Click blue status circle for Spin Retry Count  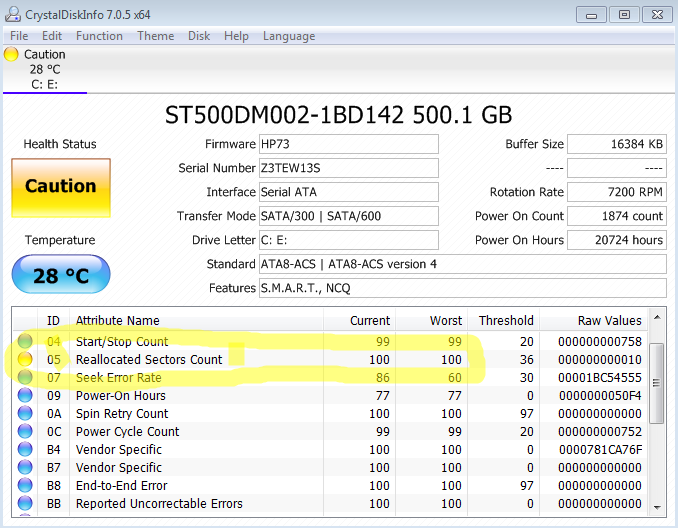pos(25,413)
